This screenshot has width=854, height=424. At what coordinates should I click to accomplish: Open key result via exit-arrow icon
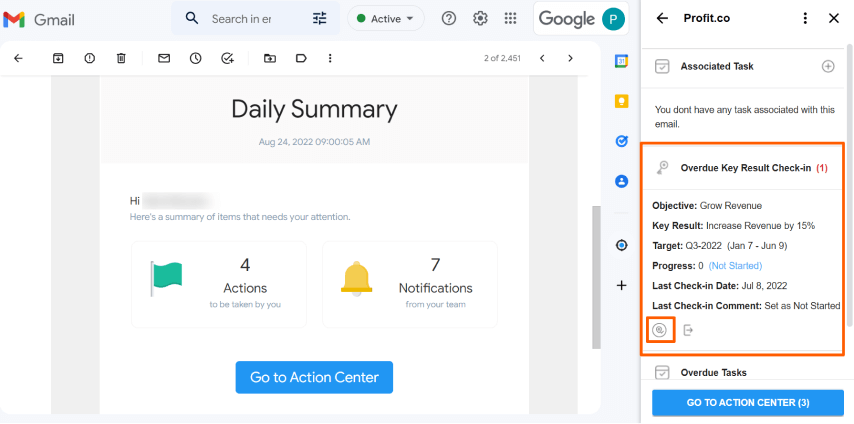(x=688, y=330)
